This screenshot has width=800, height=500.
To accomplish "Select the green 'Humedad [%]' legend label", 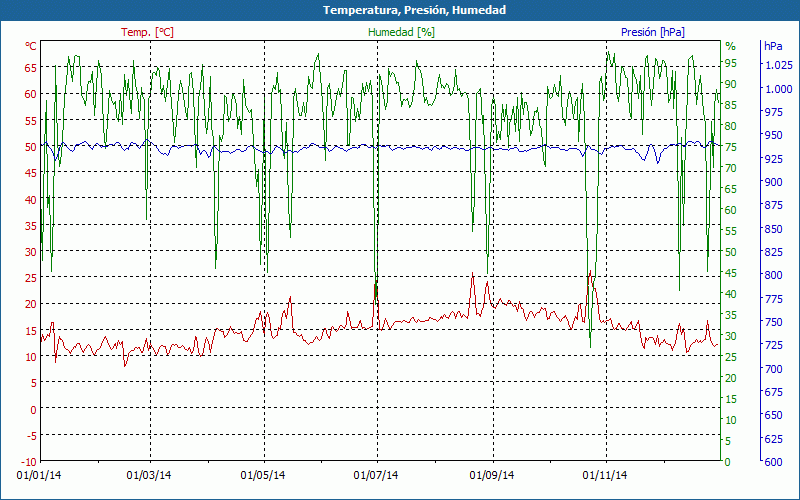I will (402, 32).
